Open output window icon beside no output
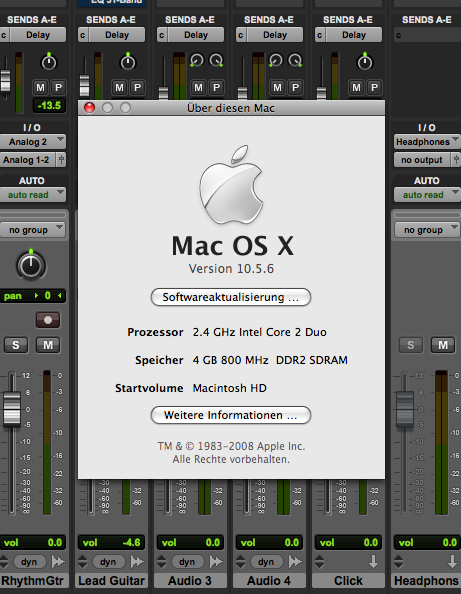The width and height of the screenshot is (461, 594). pyautogui.click(x=456, y=160)
